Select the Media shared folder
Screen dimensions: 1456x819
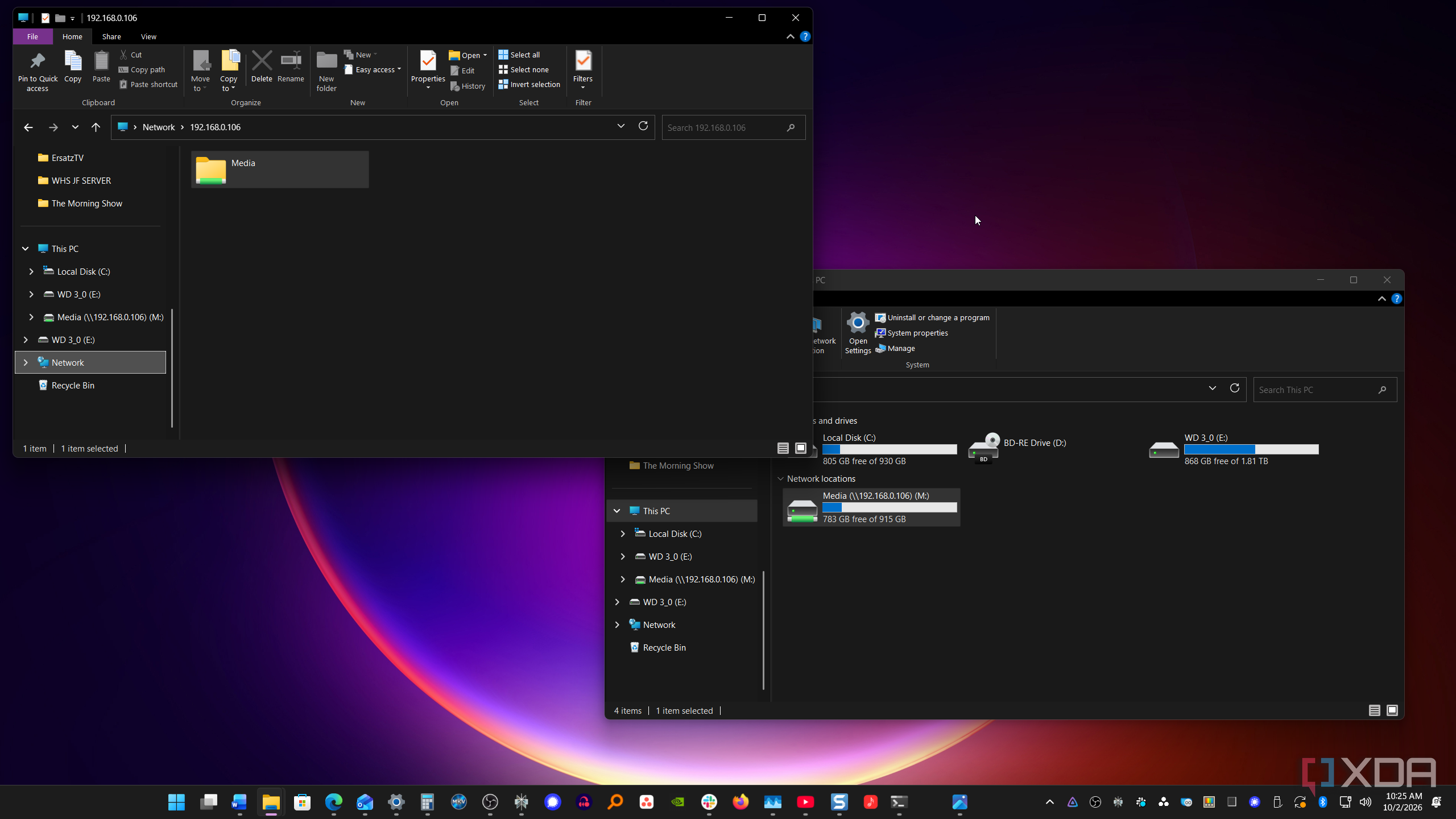(280, 169)
